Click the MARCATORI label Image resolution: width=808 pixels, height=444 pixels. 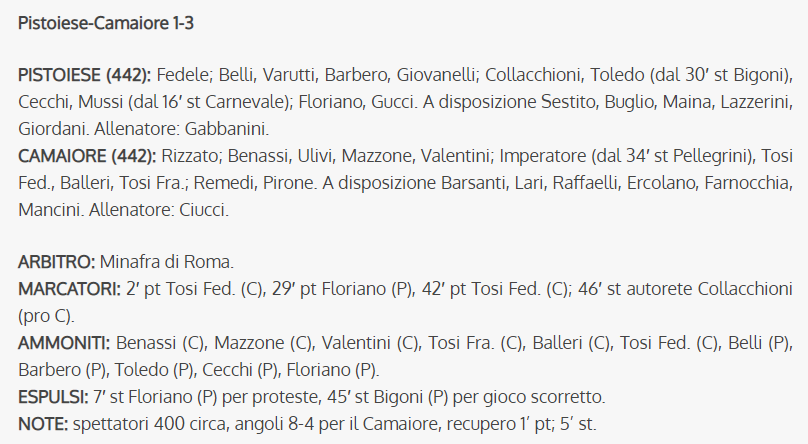[x=70, y=289]
